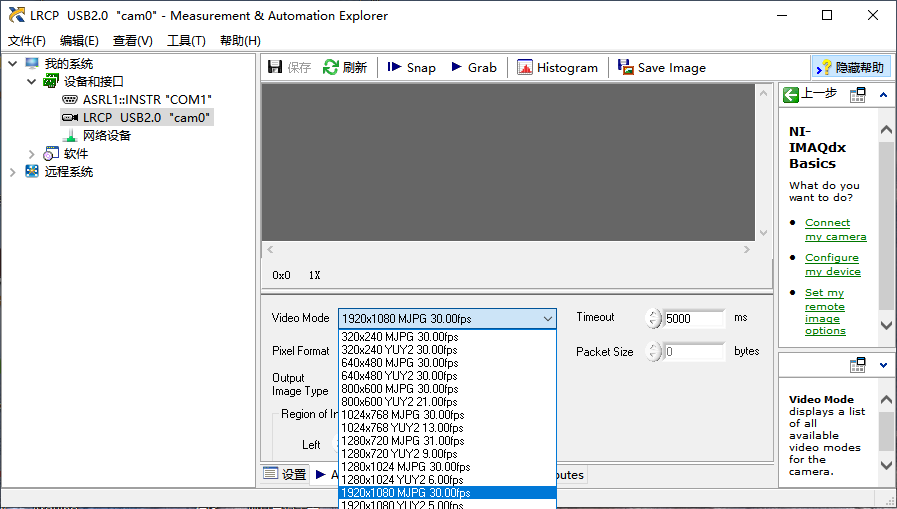The height and width of the screenshot is (509, 897).
Task: Switch to the 设置 tab
Action: (285, 474)
